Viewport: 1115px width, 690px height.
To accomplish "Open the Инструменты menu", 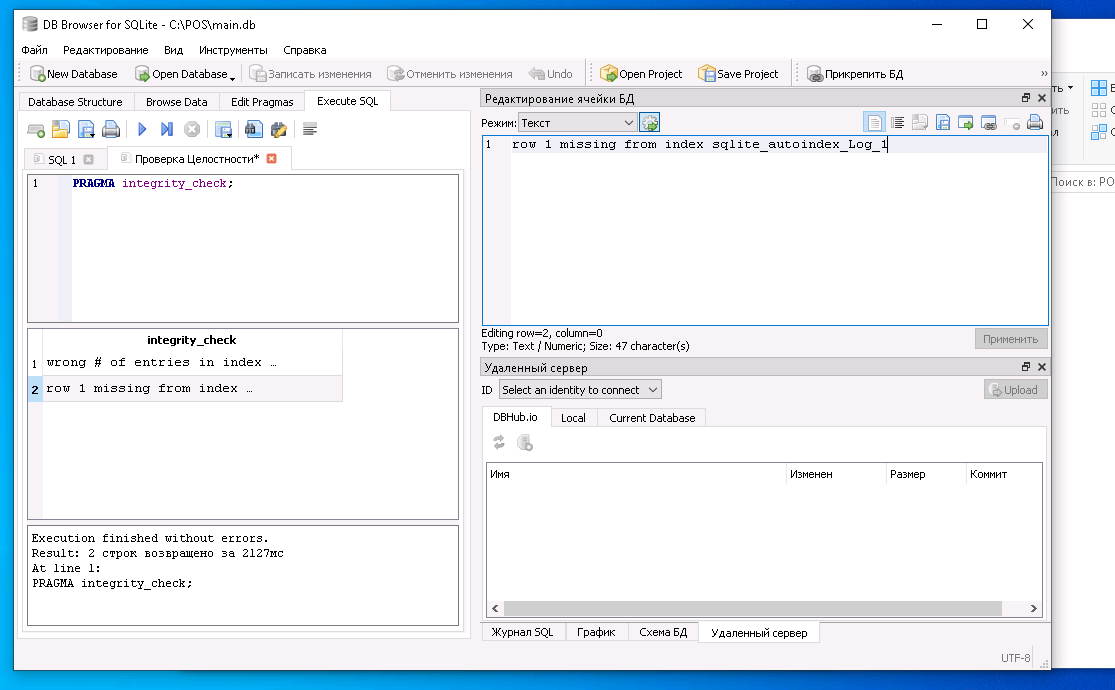I will (233, 50).
